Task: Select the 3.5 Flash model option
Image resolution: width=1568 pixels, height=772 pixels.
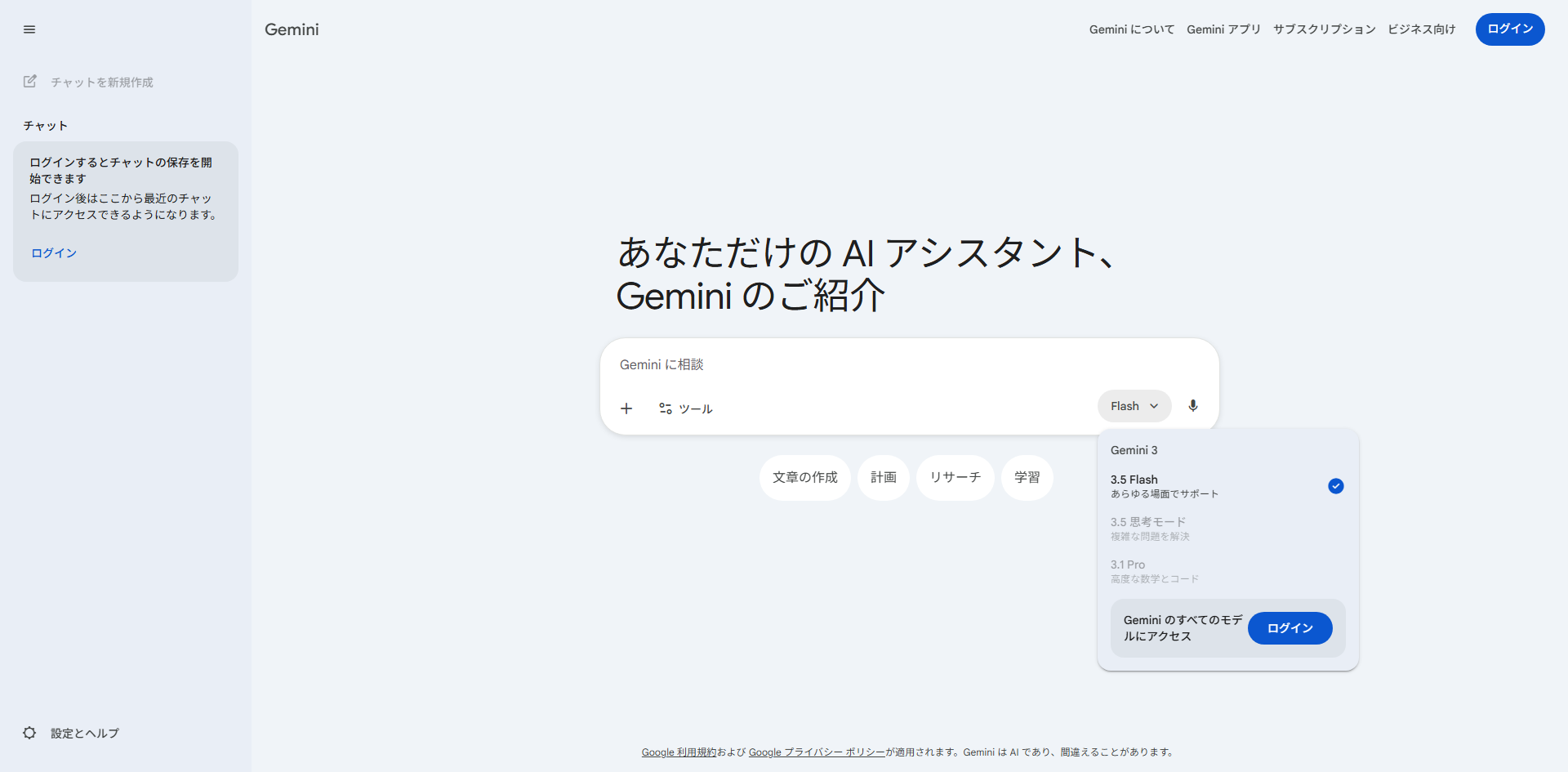Action: (x=1227, y=486)
